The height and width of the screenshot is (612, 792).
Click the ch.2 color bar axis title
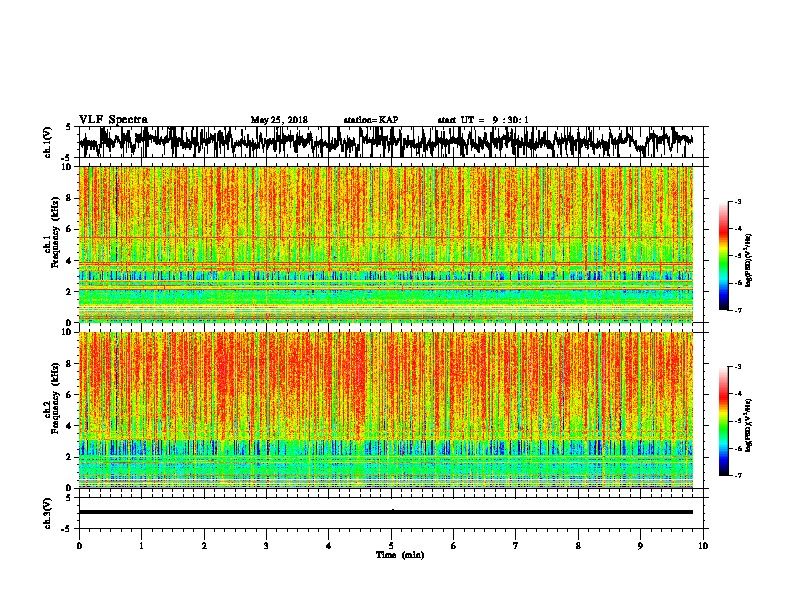[749, 425]
